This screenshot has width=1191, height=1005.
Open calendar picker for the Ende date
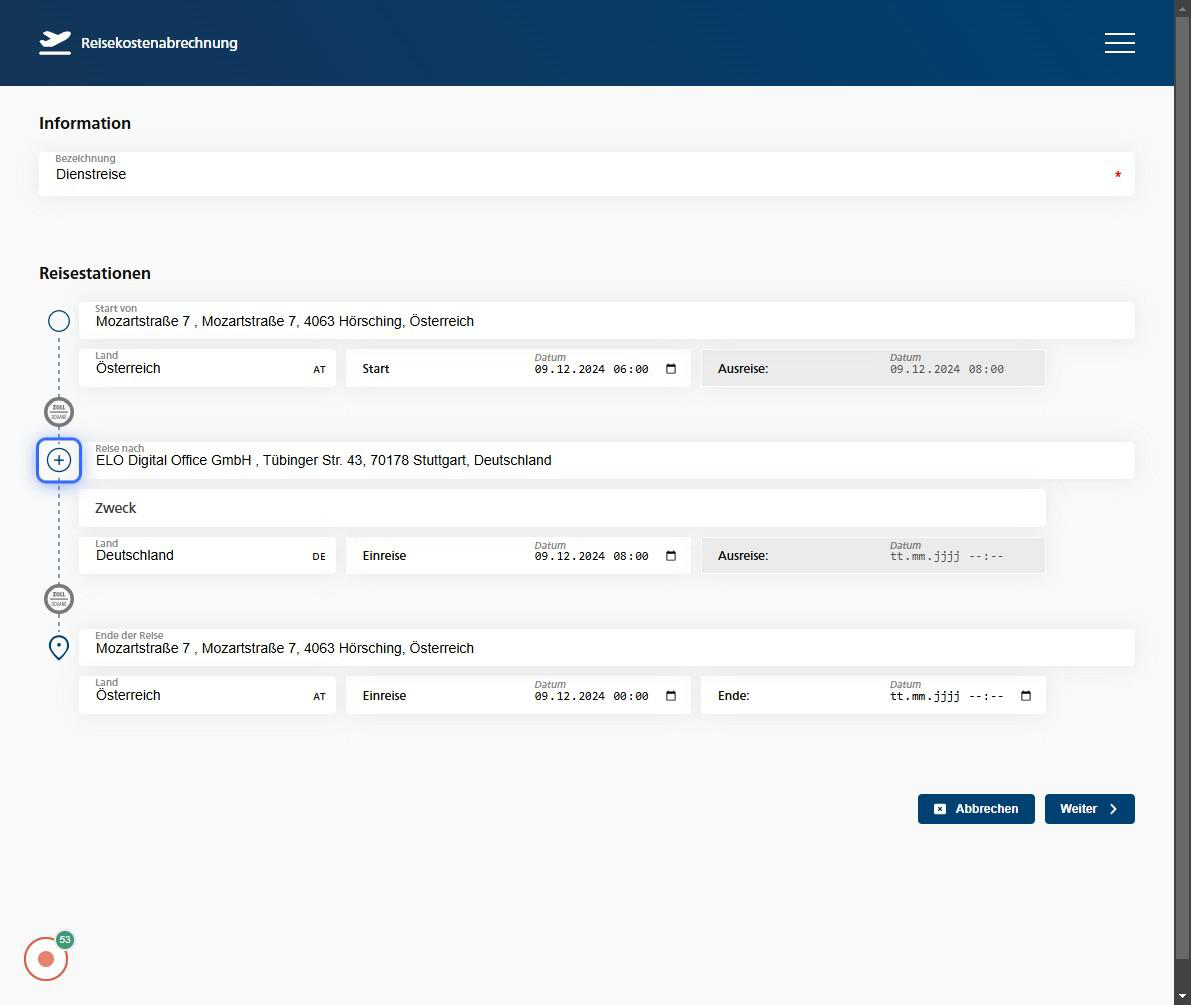[x=1026, y=696]
